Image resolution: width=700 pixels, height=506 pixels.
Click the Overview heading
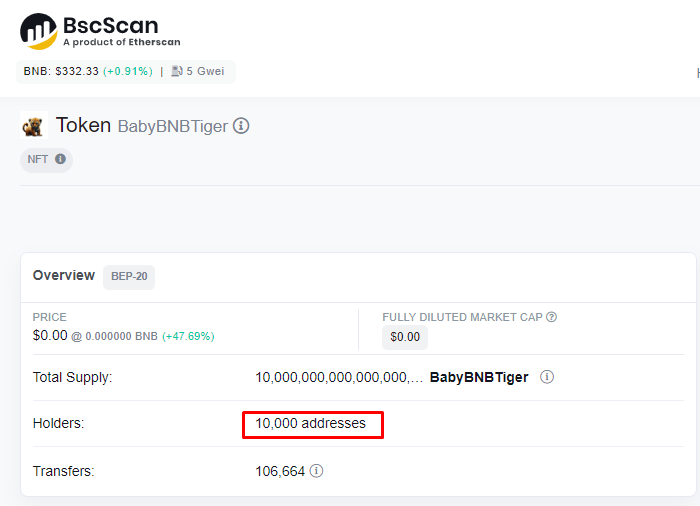tap(64, 275)
